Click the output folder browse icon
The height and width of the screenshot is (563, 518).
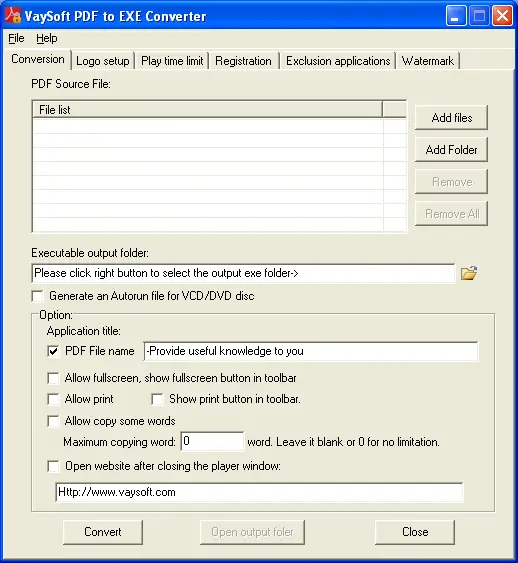point(469,273)
